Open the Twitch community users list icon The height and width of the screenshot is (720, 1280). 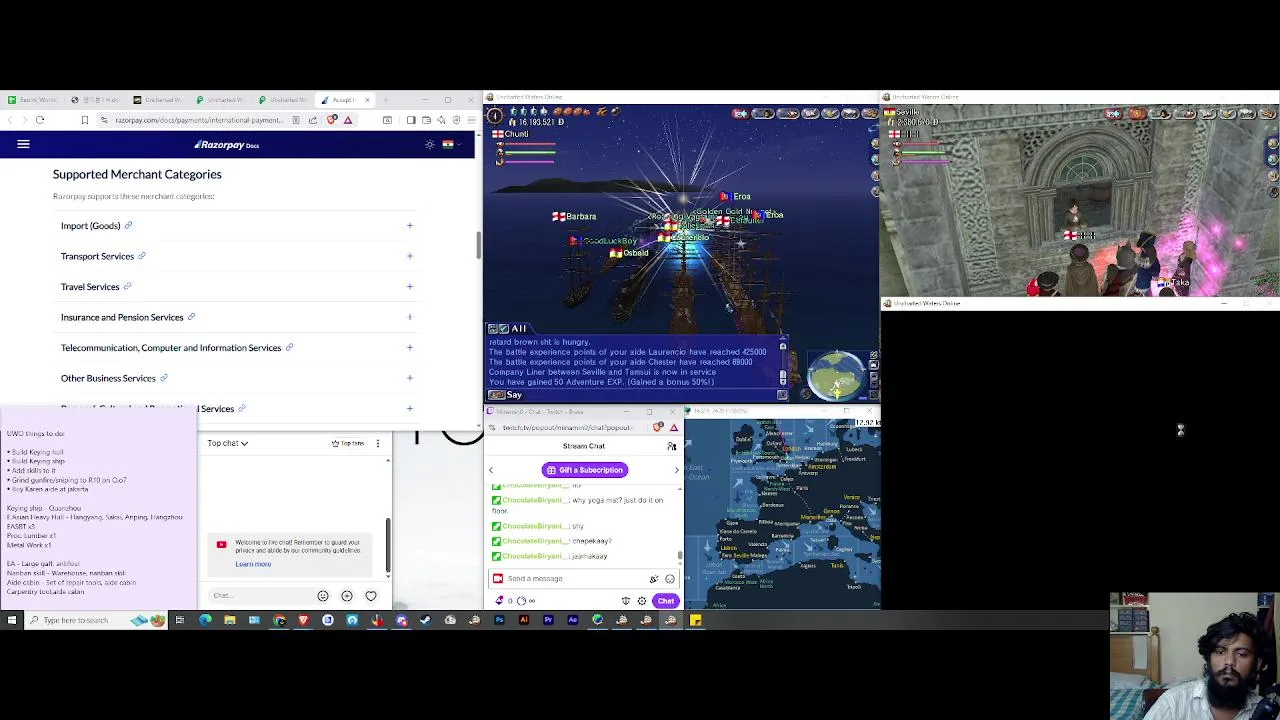coord(672,446)
